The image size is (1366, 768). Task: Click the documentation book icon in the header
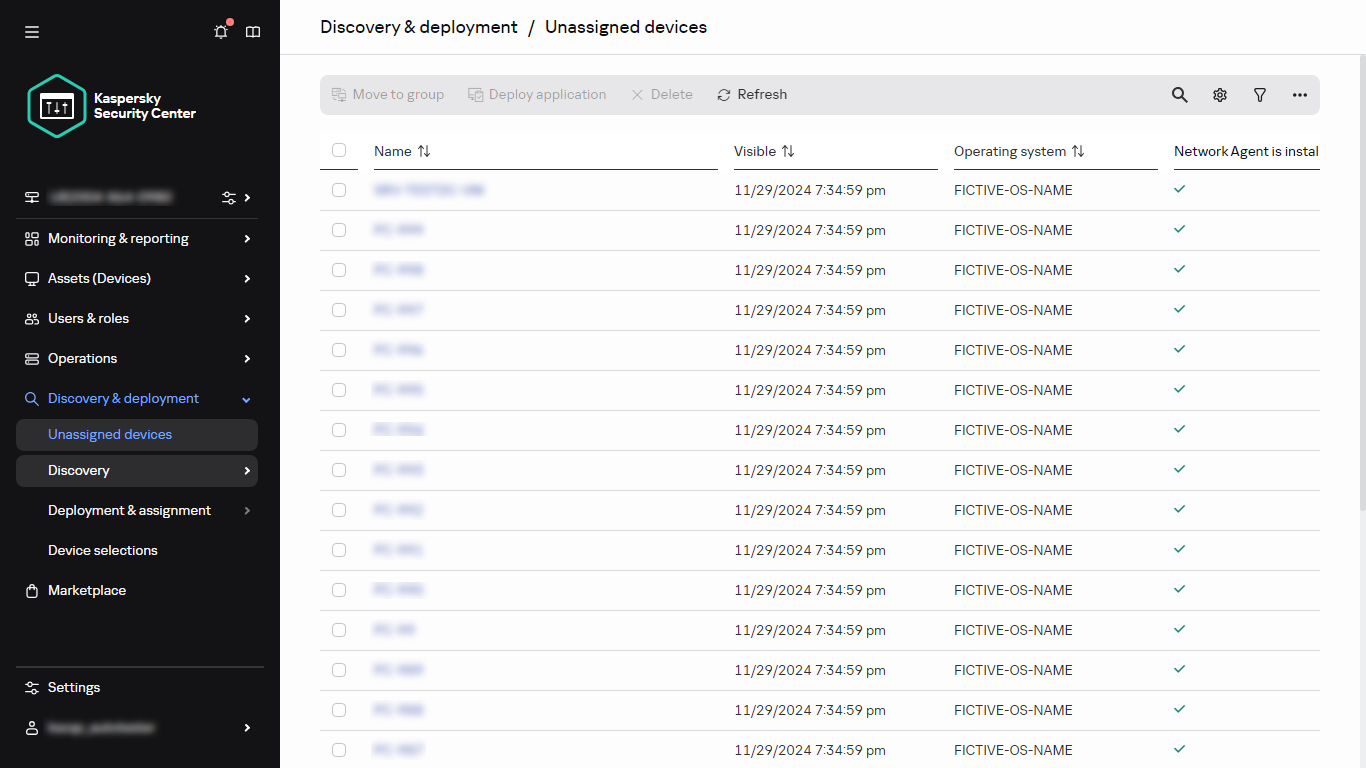[x=252, y=31]
